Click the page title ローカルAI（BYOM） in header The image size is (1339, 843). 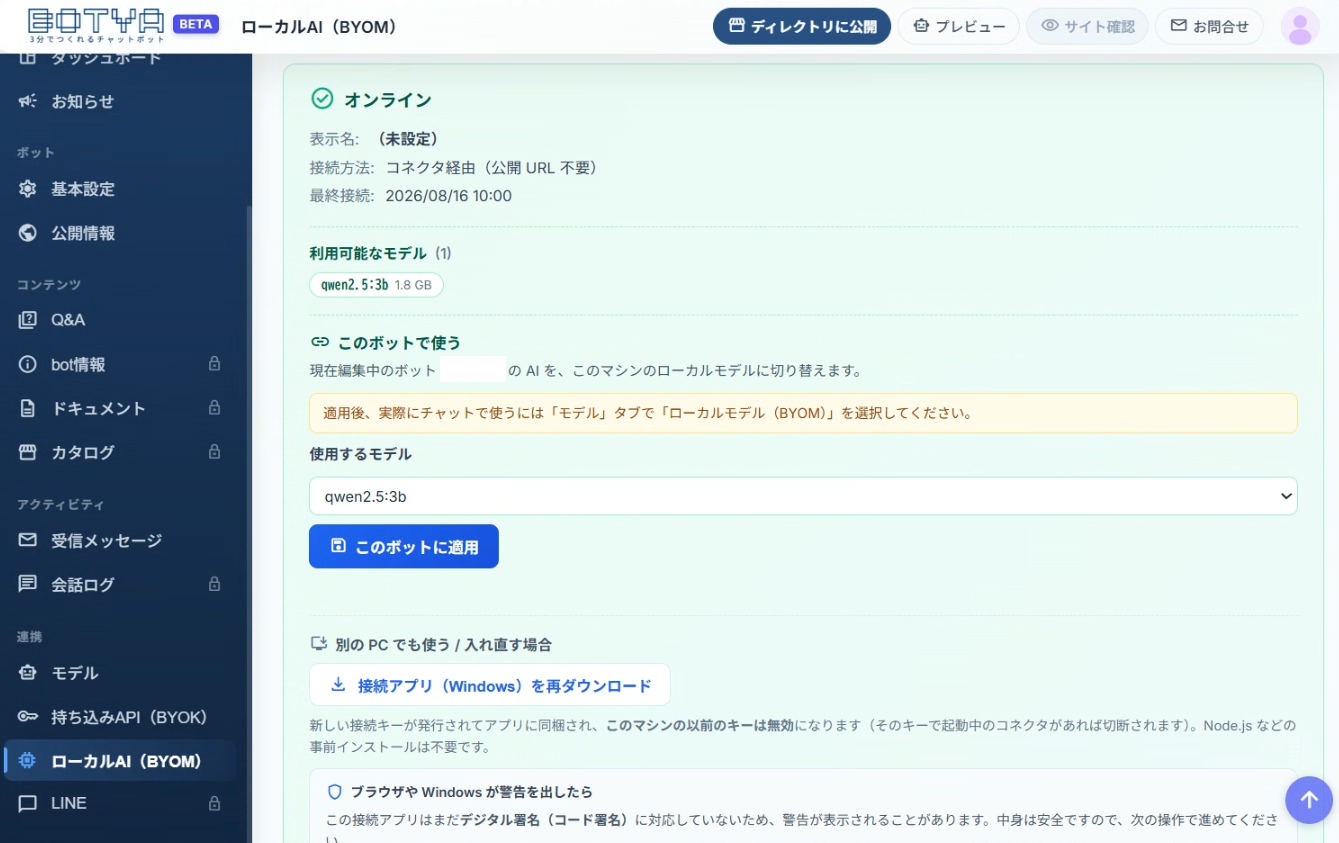[x=319, y=27]
